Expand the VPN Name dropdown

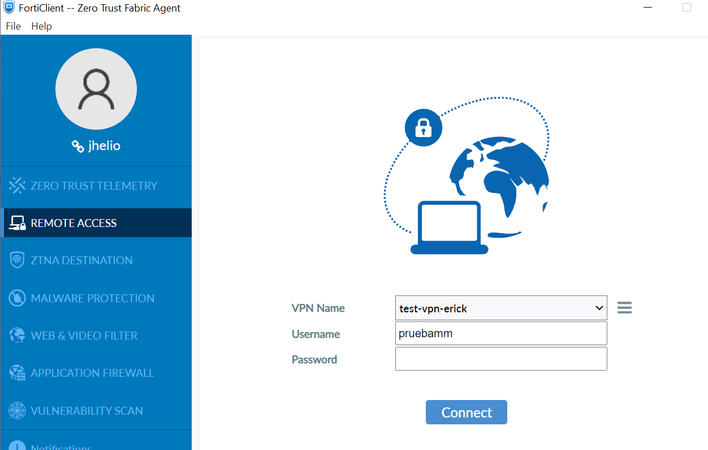pyautogui.click(x=501, y=308)
